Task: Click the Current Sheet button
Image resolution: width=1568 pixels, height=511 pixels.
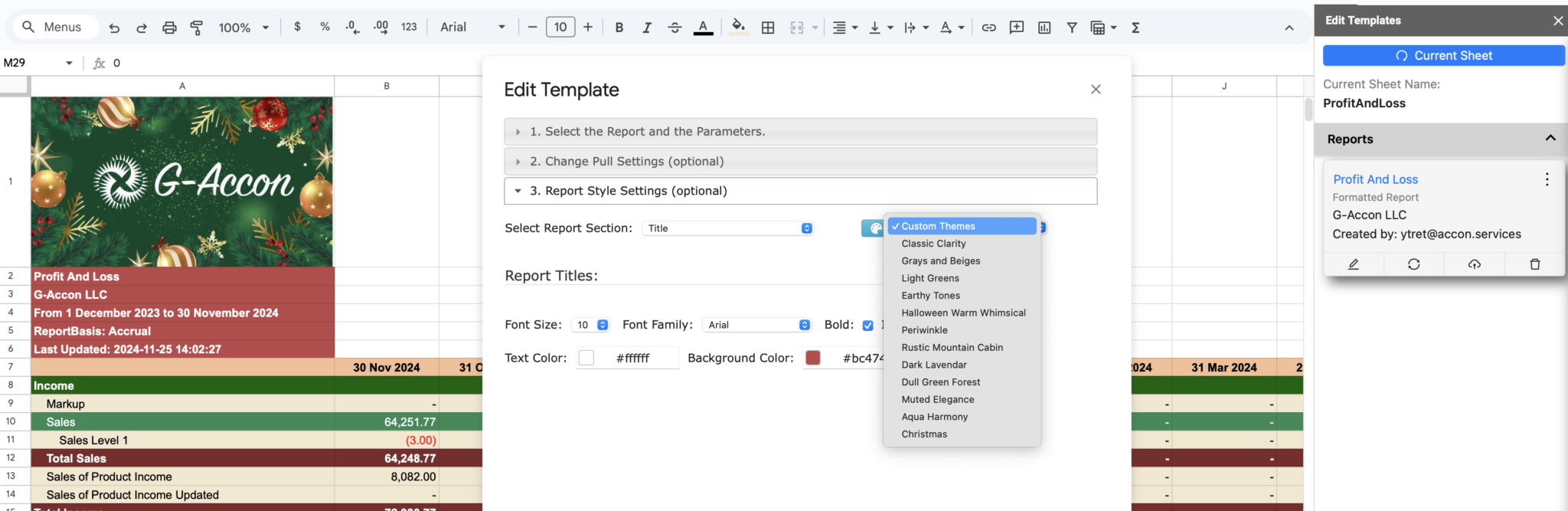Action: (x=1444, y=55)
